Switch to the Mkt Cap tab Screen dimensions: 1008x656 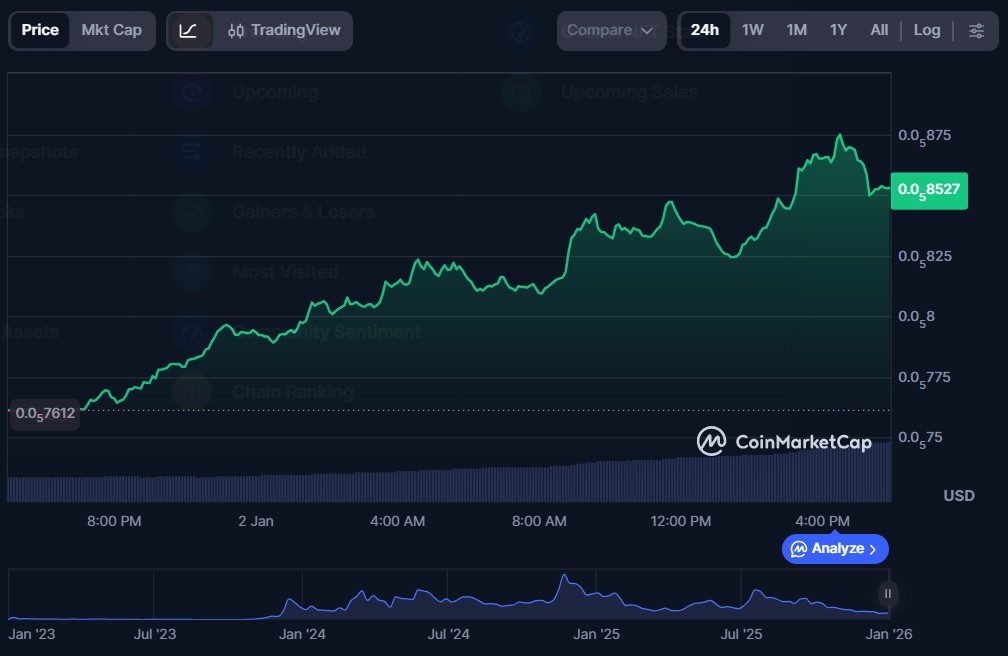pos(111,30)
